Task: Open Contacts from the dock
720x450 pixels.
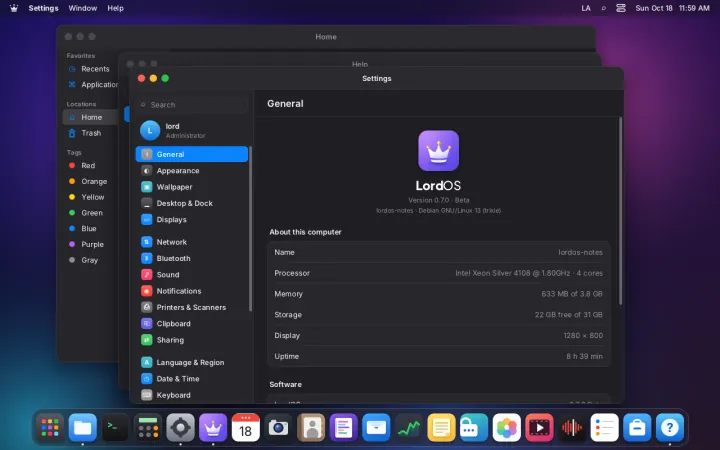Action: click(311, 428)
